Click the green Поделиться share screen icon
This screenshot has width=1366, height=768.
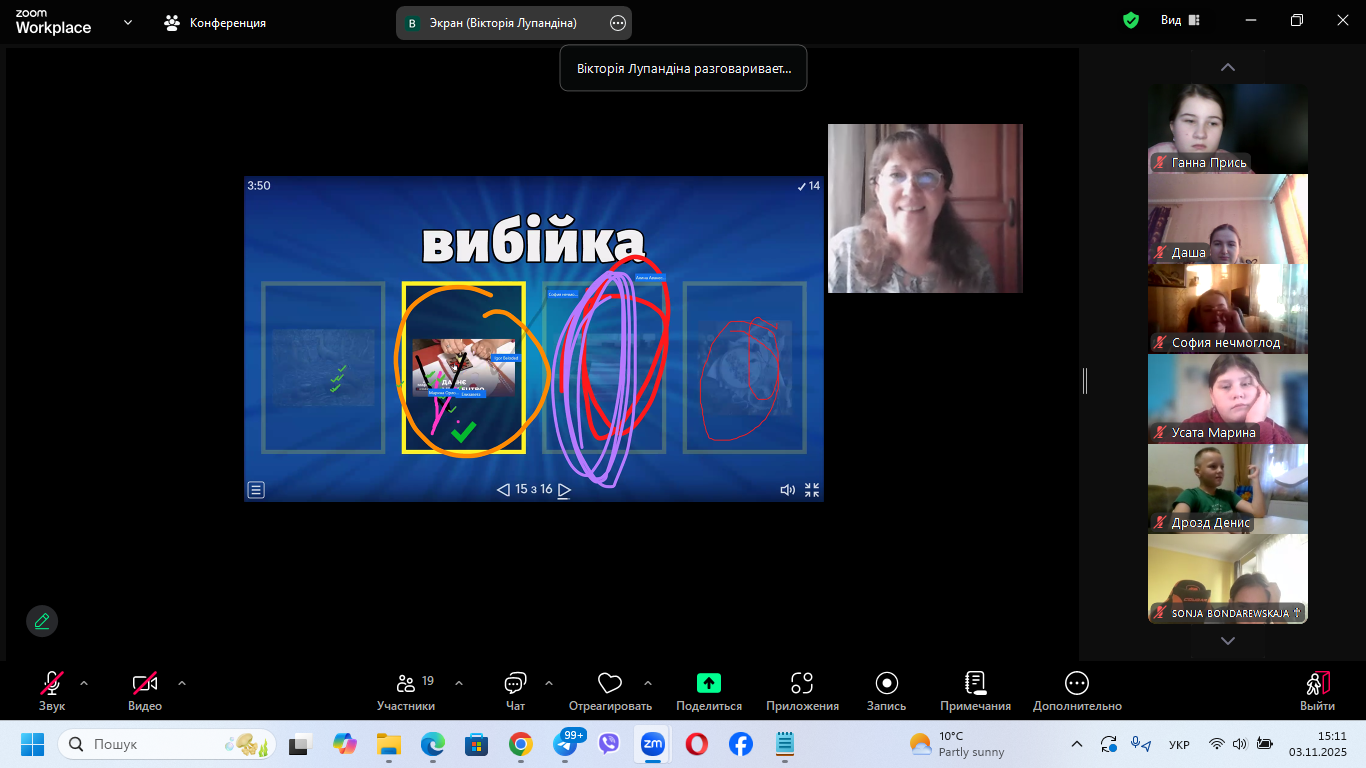[x=708, y=685]
